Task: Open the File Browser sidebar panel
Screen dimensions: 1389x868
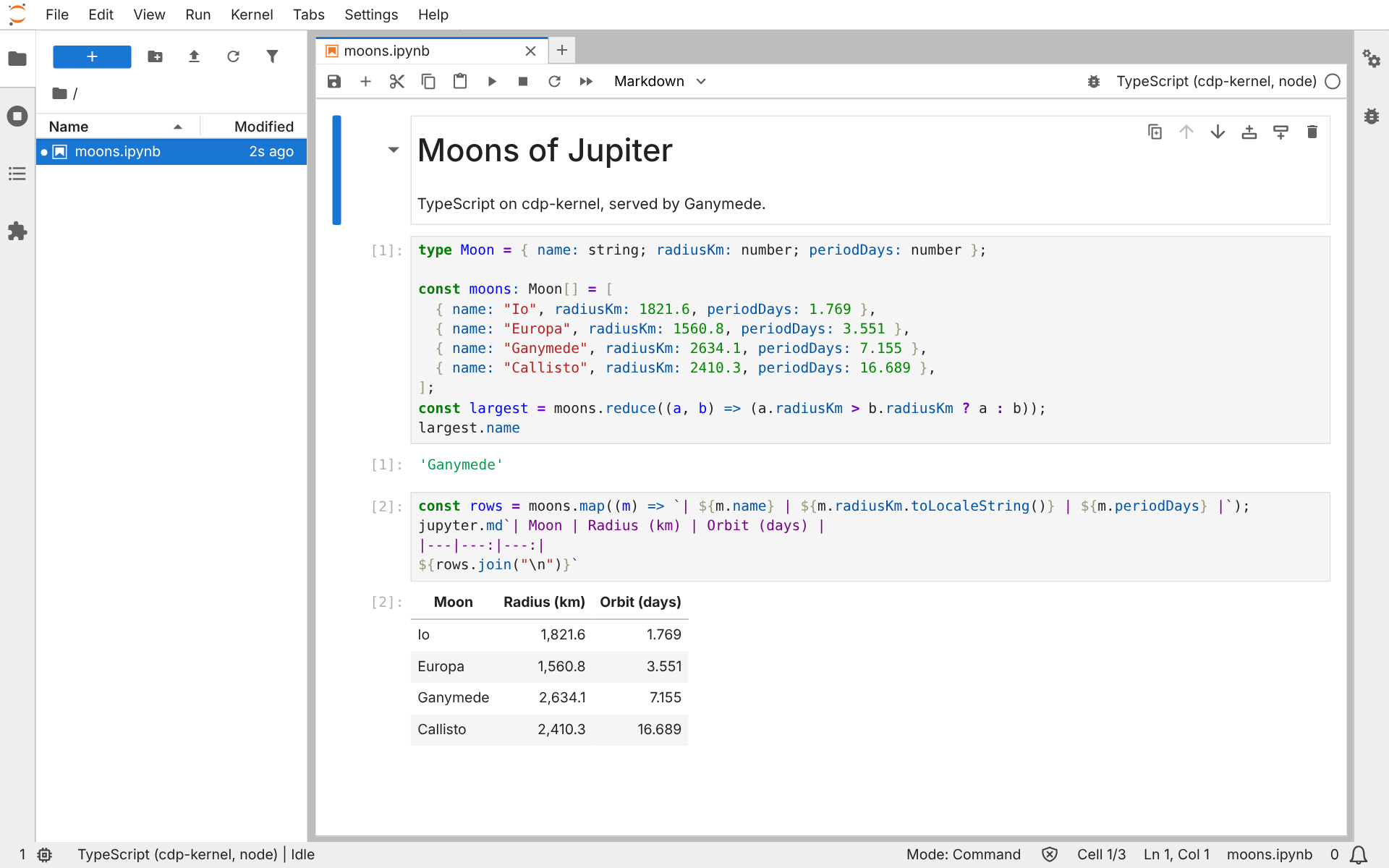Action: click(17, 59)
